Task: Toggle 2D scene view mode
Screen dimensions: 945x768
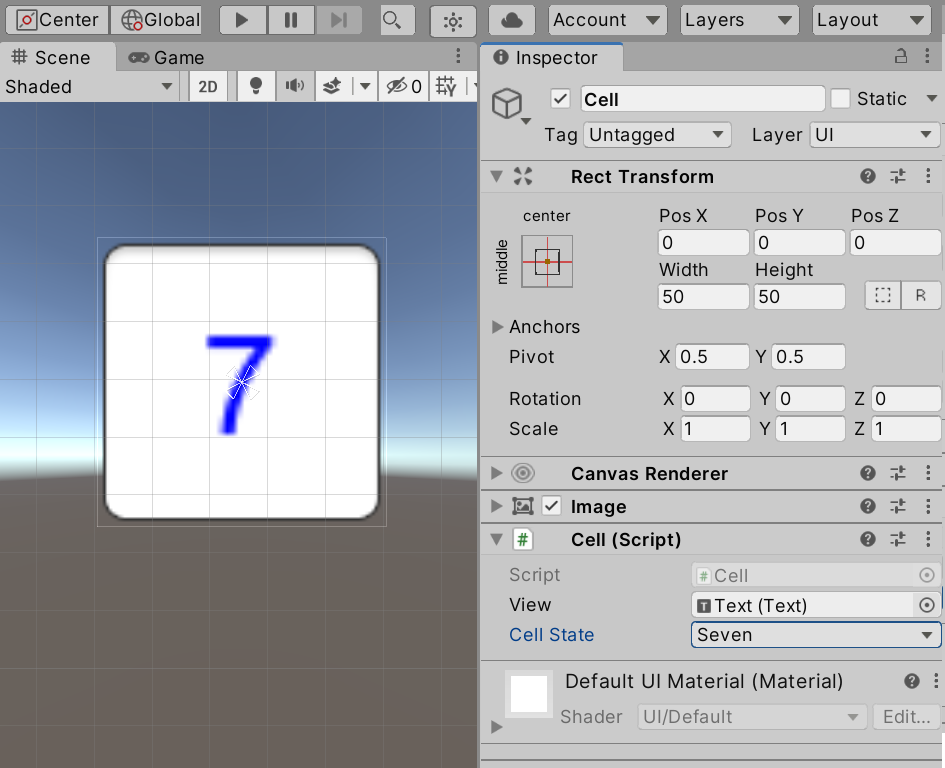Action: 208,86
